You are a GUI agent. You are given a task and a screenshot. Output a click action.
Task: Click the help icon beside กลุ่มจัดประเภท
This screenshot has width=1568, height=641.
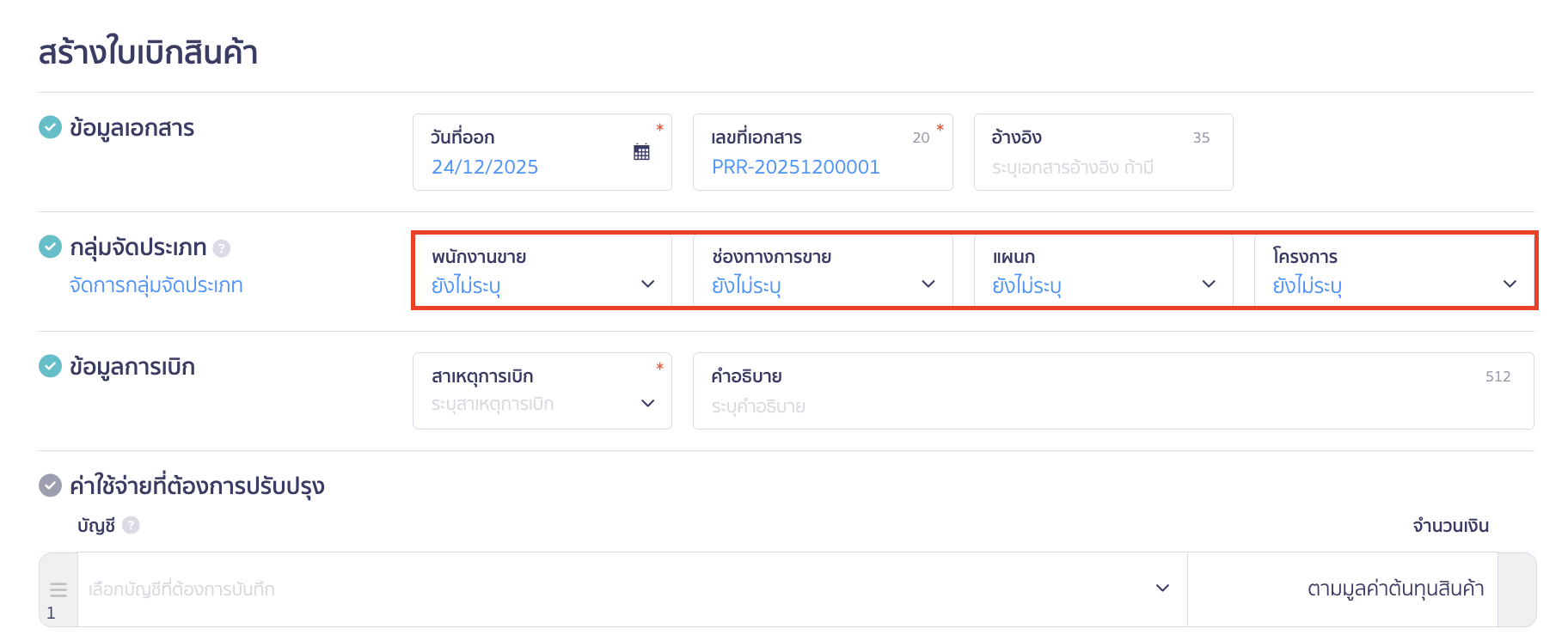pos(222,248)
